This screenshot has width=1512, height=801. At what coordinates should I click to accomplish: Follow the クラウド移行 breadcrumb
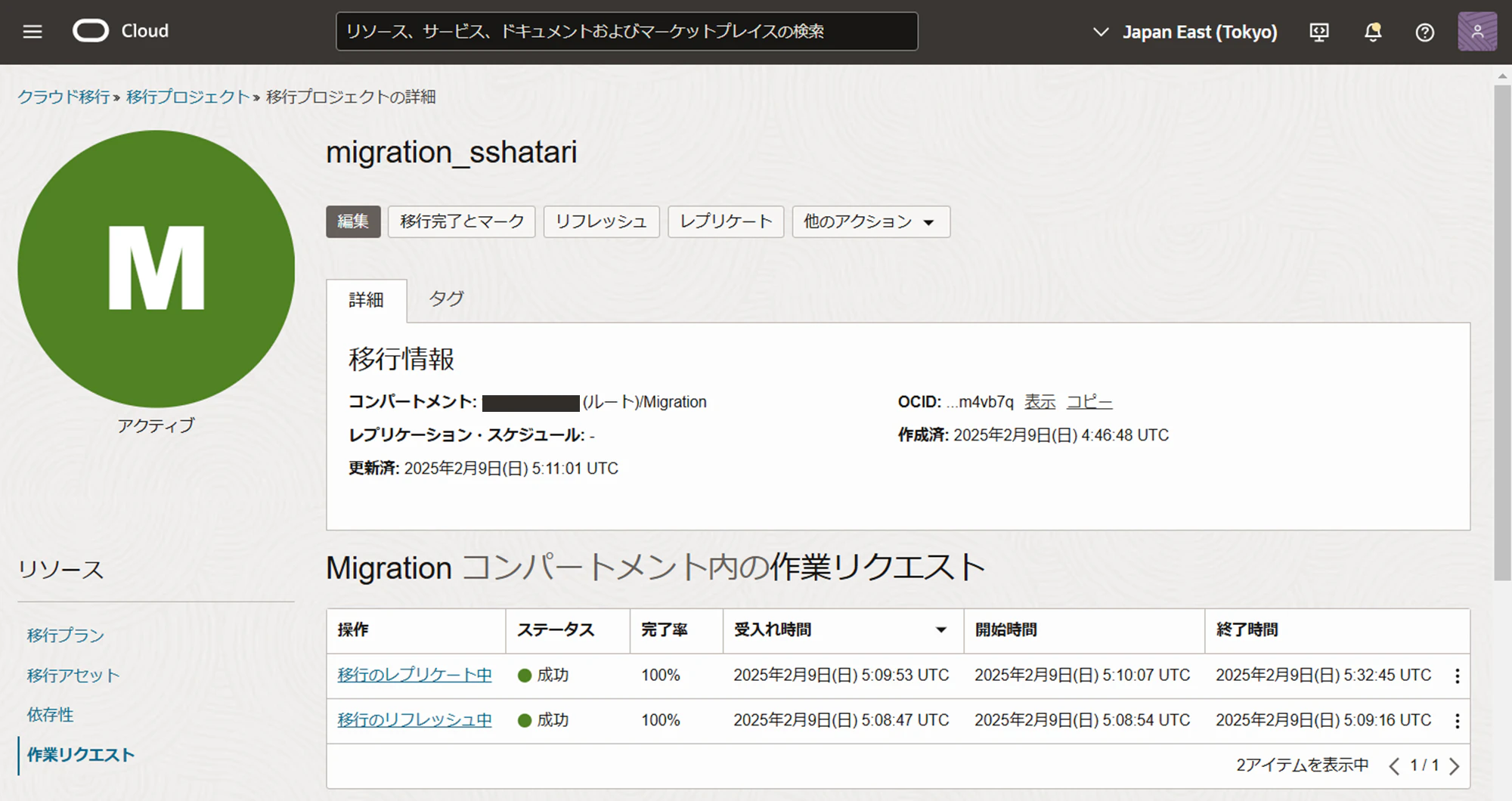point(64,97)
